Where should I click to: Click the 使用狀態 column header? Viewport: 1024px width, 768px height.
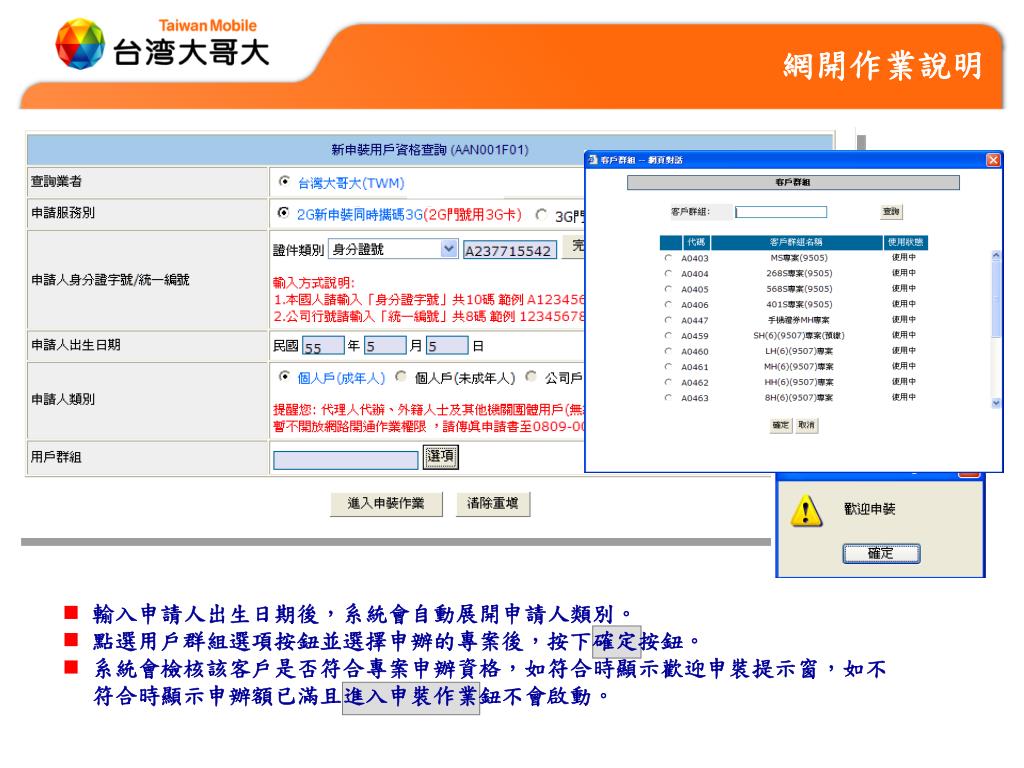coord(905,242)
